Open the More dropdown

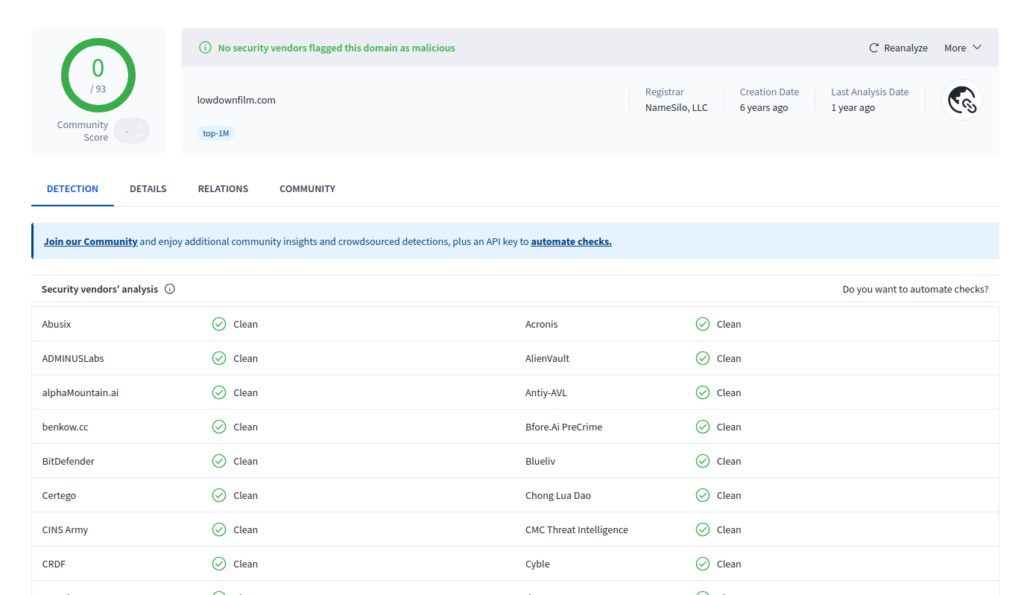pos(961,47)
